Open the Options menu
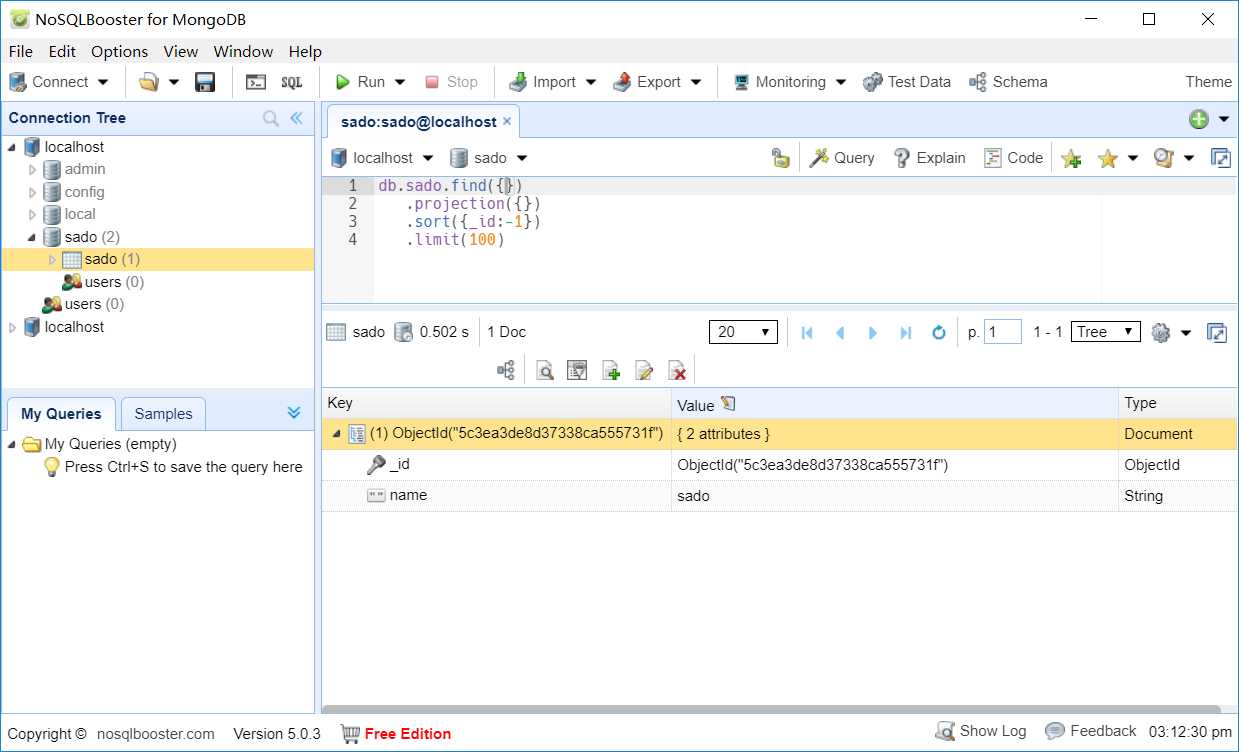The image size is (1239, 752). click(x=119, y=51)
